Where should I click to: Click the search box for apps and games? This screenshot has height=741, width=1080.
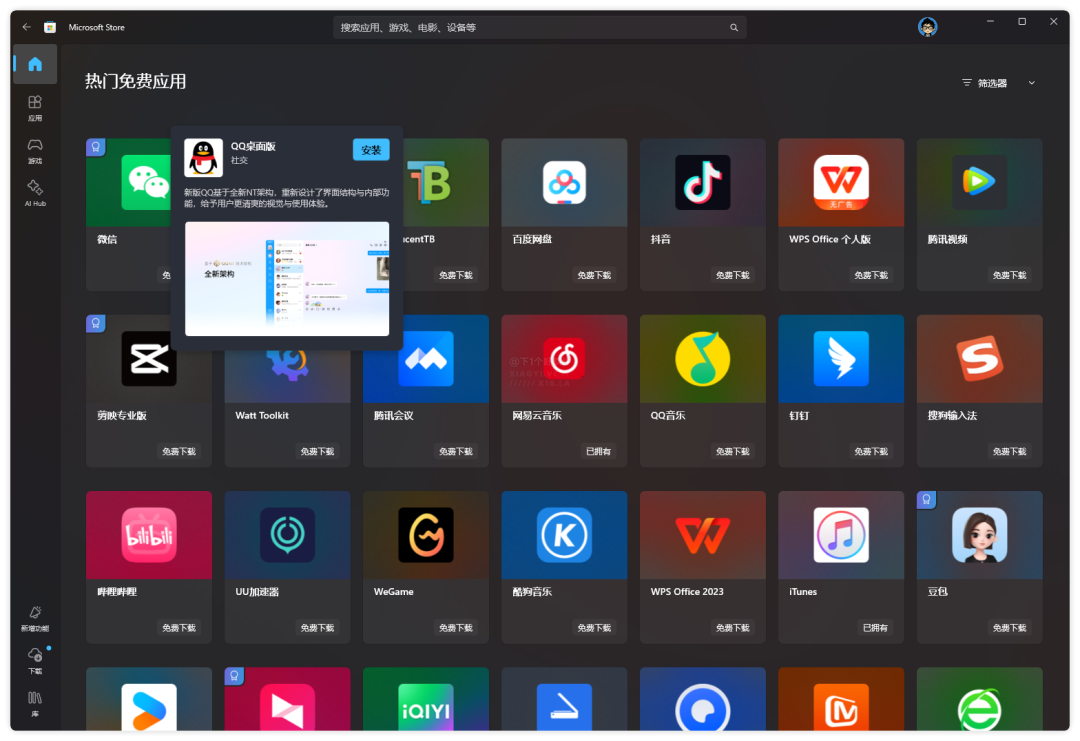pyautogui.click(x=539, y=28)
